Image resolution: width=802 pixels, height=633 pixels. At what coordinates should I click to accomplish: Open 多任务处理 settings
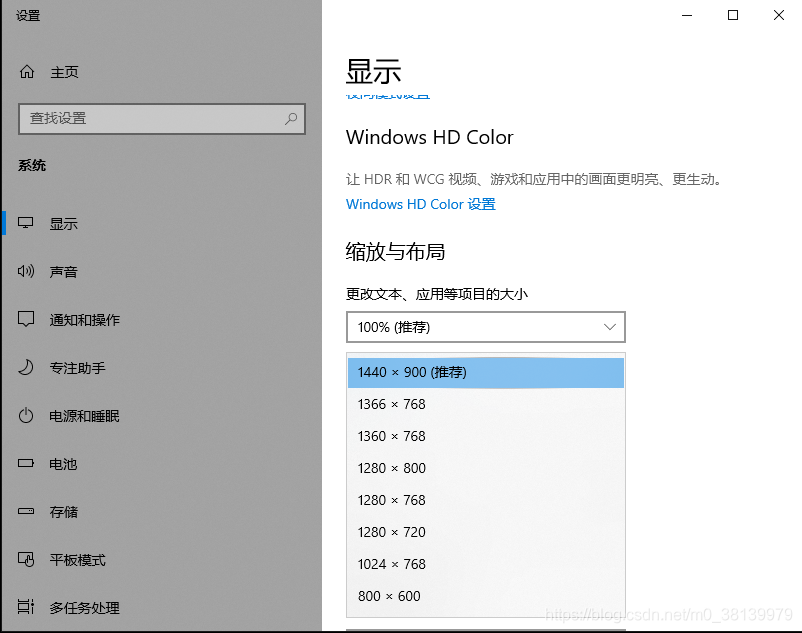click(x=84, y=607)
